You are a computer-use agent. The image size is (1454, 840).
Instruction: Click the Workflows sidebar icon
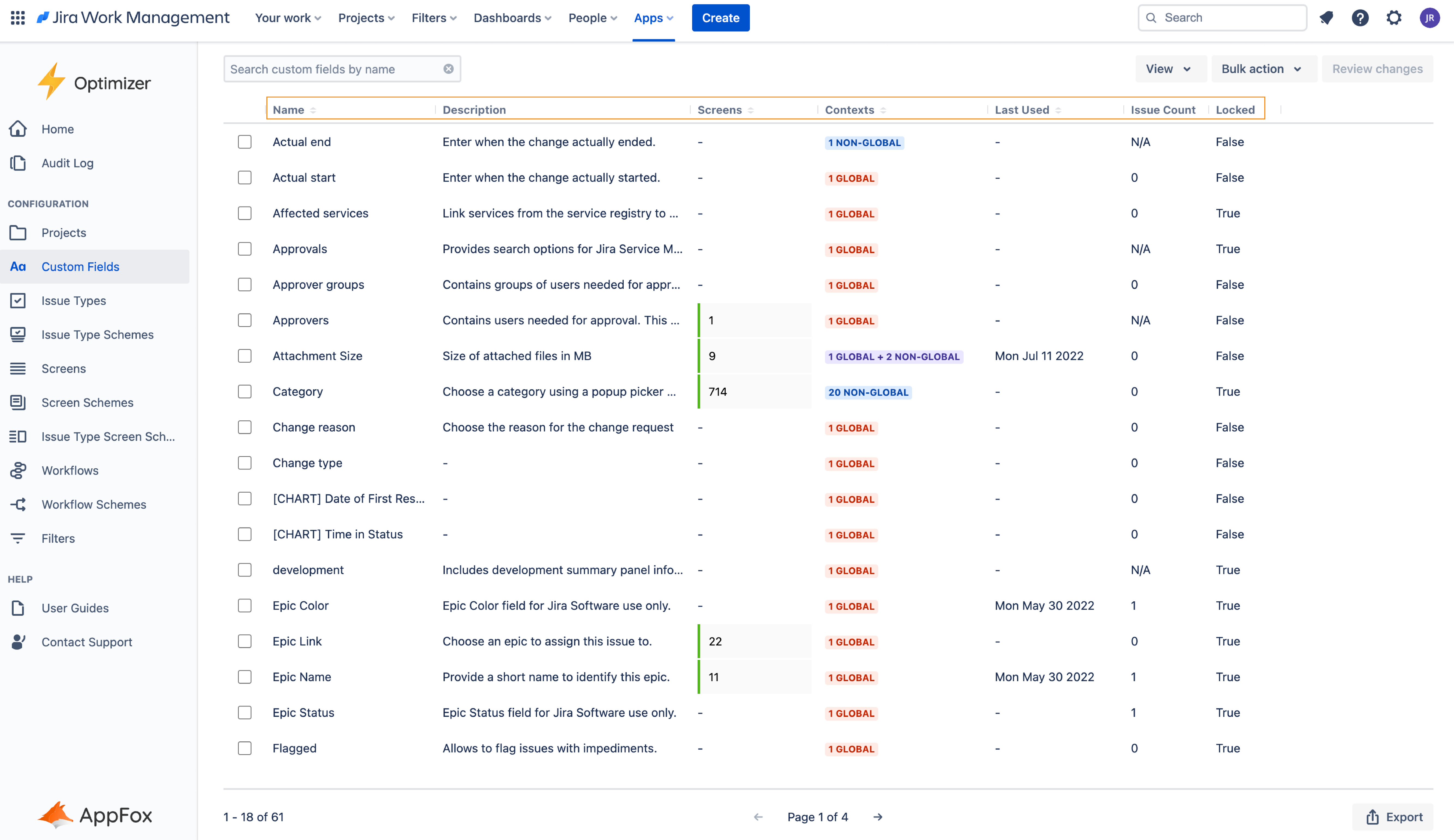tap(18, 471)
